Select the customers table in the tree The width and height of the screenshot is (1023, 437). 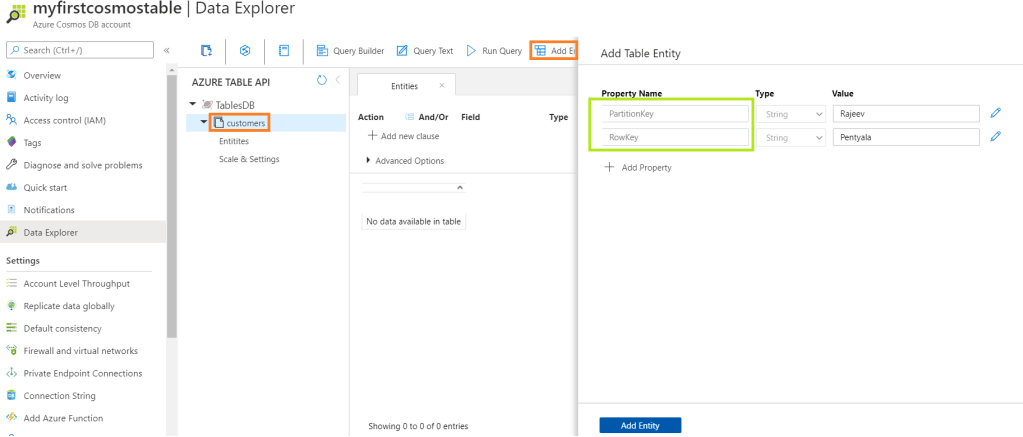[245, 123]
